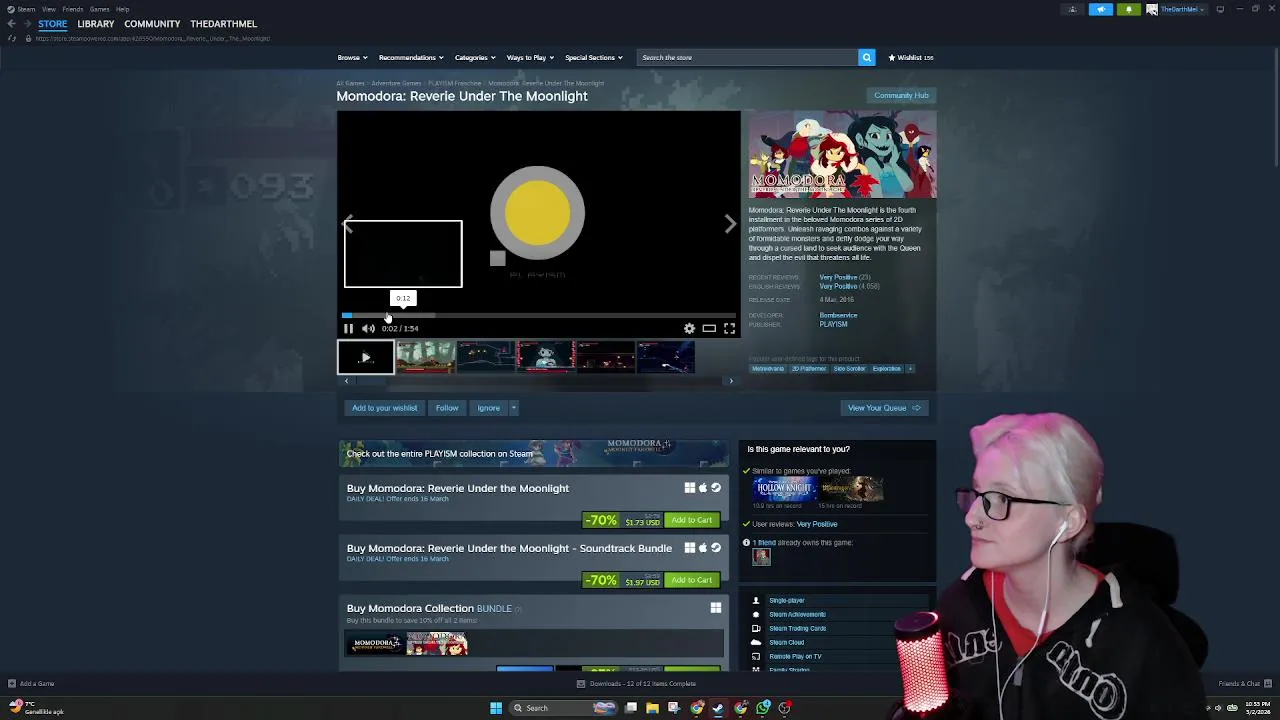The height and width of the screenshot is (720, 1280).
Task: Open Steam from the taskbar
Action: [x=718, y=708]
